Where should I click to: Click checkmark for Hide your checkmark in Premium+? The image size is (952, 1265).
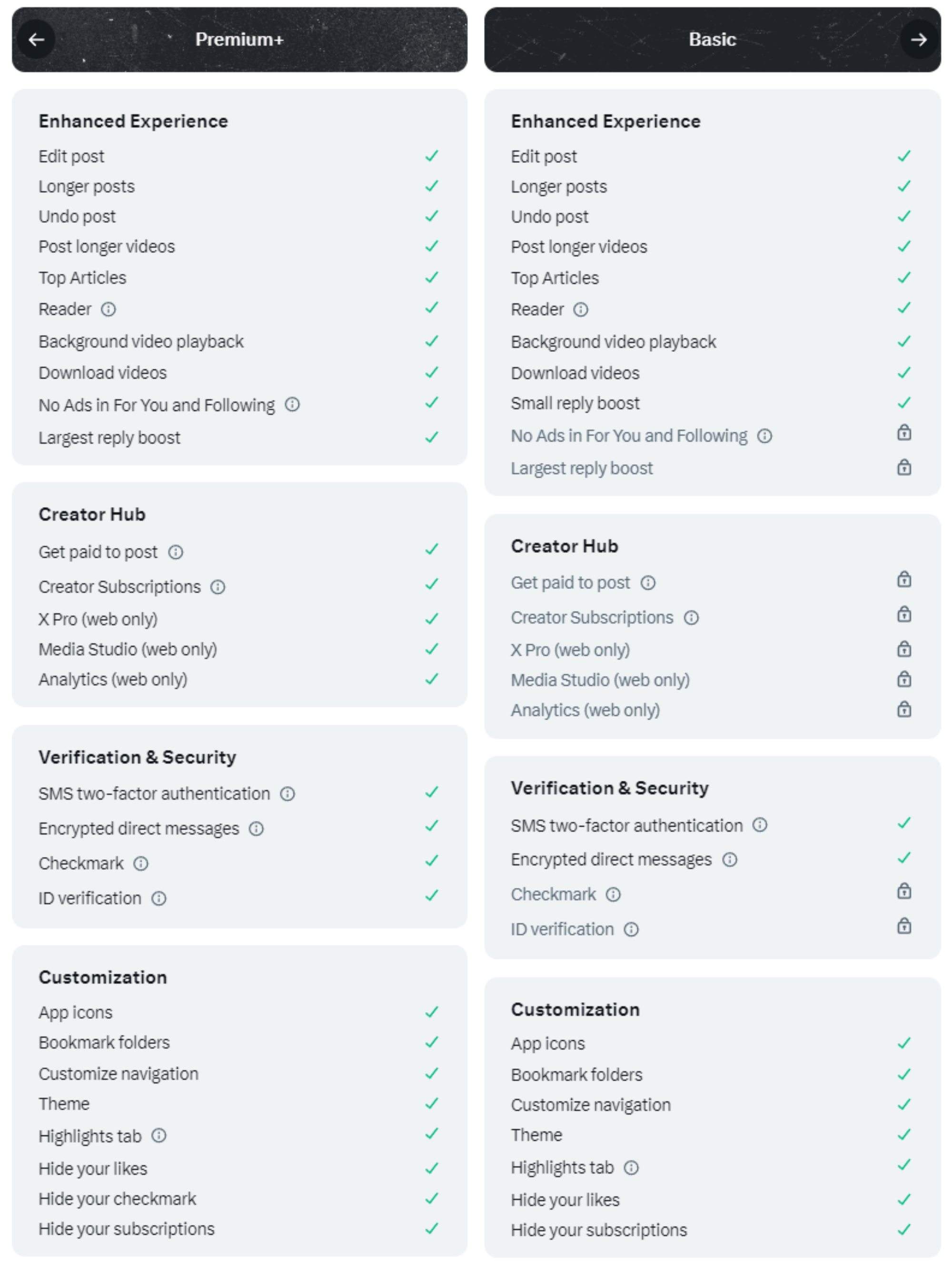pyautogui.click(x=432, y=1199)
